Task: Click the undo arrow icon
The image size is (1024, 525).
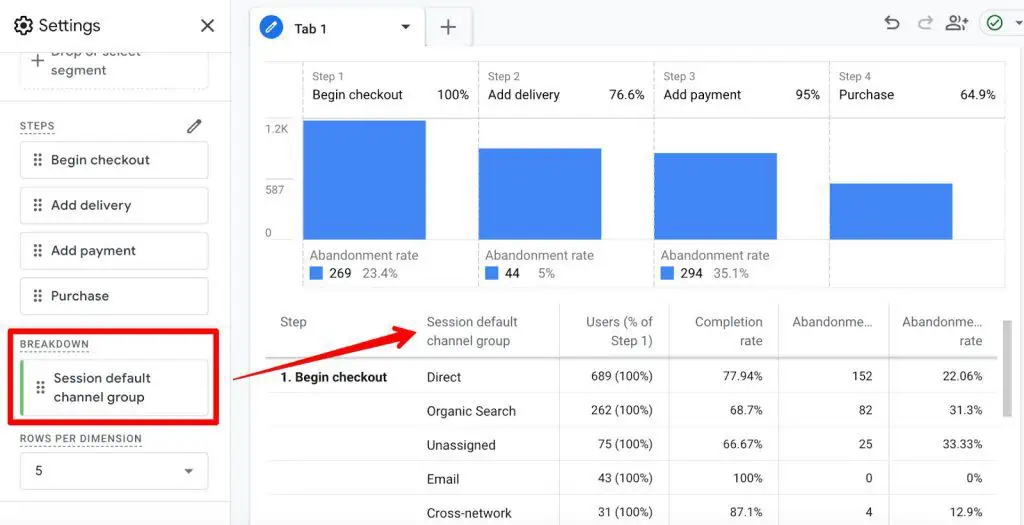Action: click(x=892, y=23)
